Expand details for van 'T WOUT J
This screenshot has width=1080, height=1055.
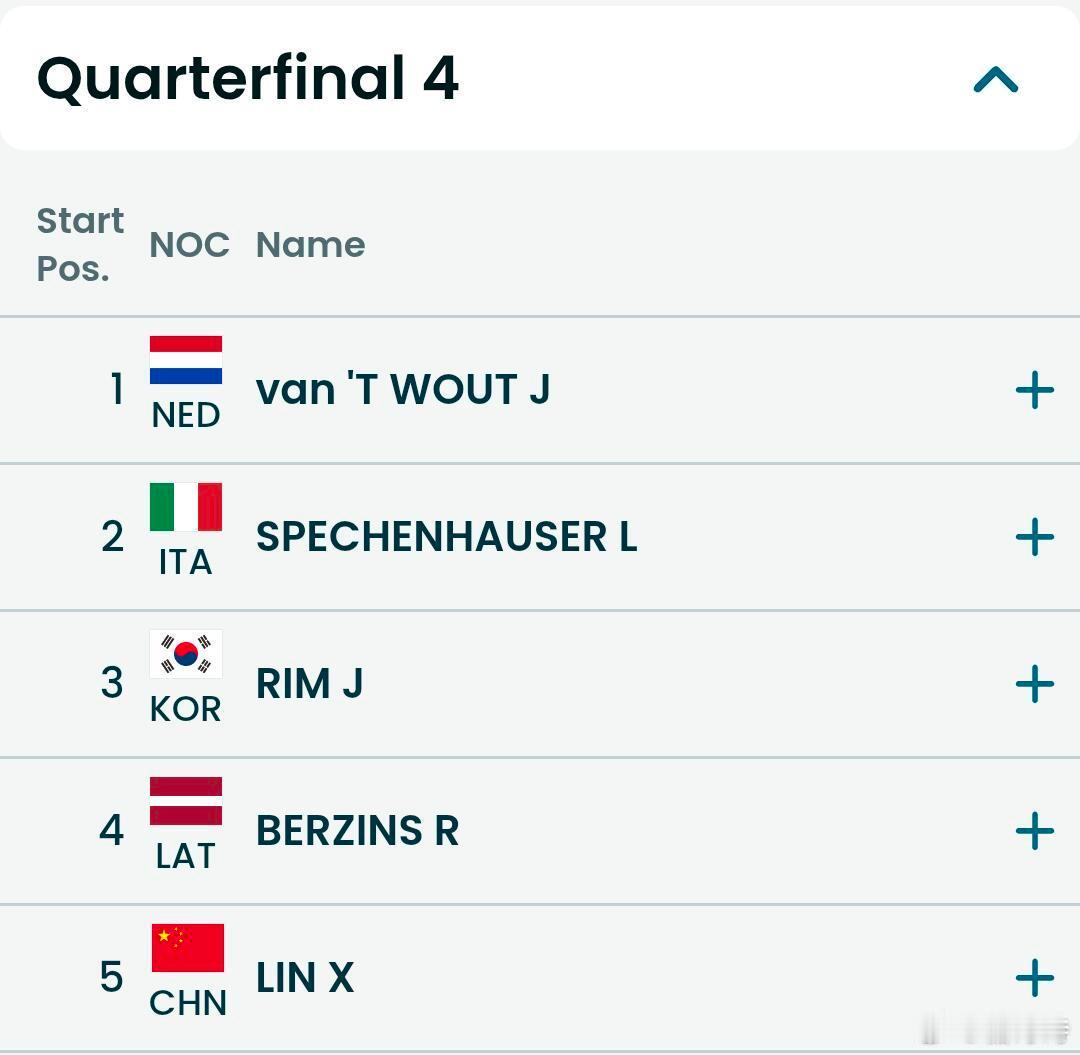pos(1034,390)
